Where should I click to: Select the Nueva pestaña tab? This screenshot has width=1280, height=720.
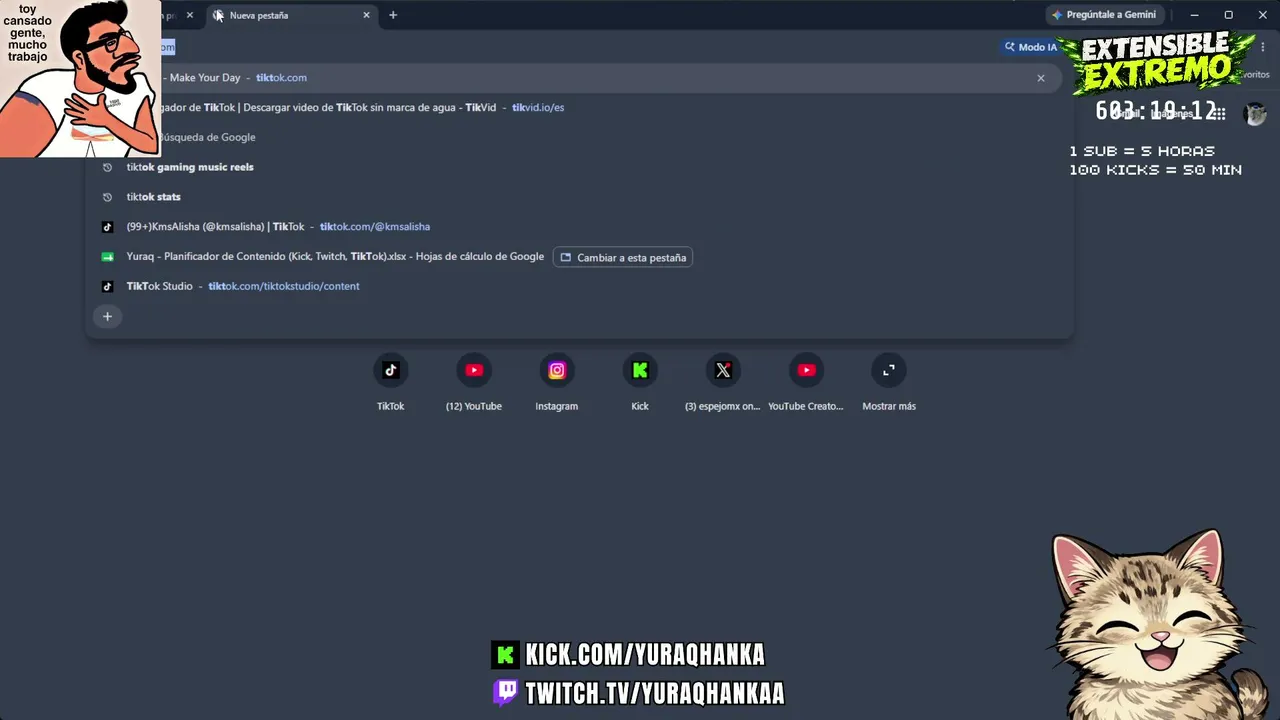point(290,15)
